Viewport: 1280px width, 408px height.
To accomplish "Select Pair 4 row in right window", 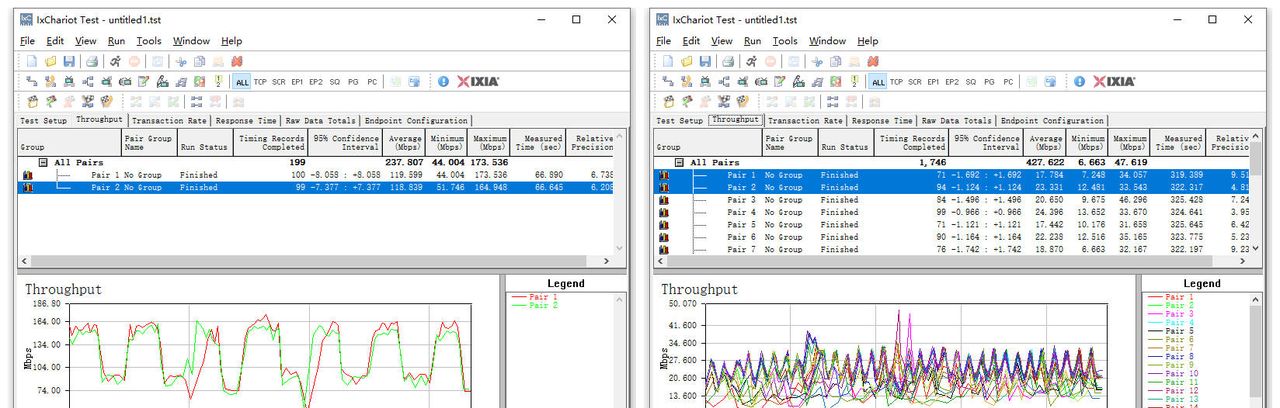I will (x=952, y=212).
